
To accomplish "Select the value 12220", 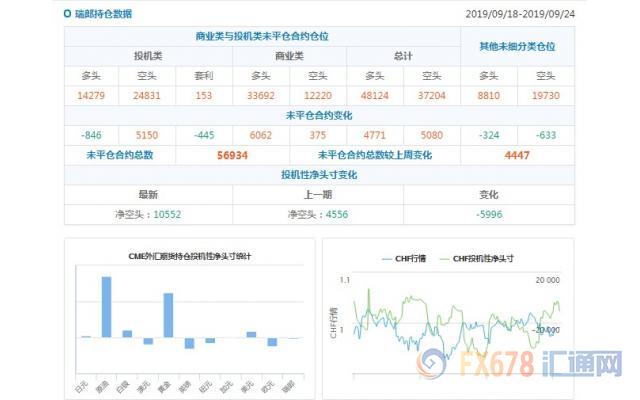I will (x=318, y=96).
